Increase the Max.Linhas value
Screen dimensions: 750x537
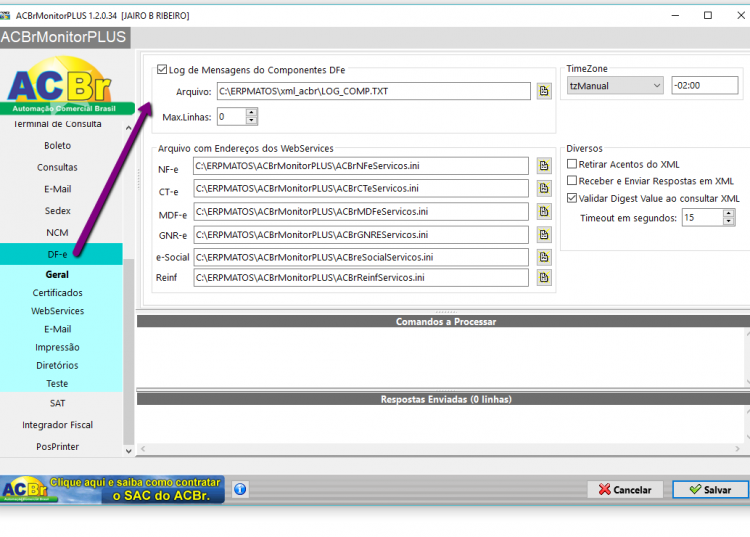252,112
